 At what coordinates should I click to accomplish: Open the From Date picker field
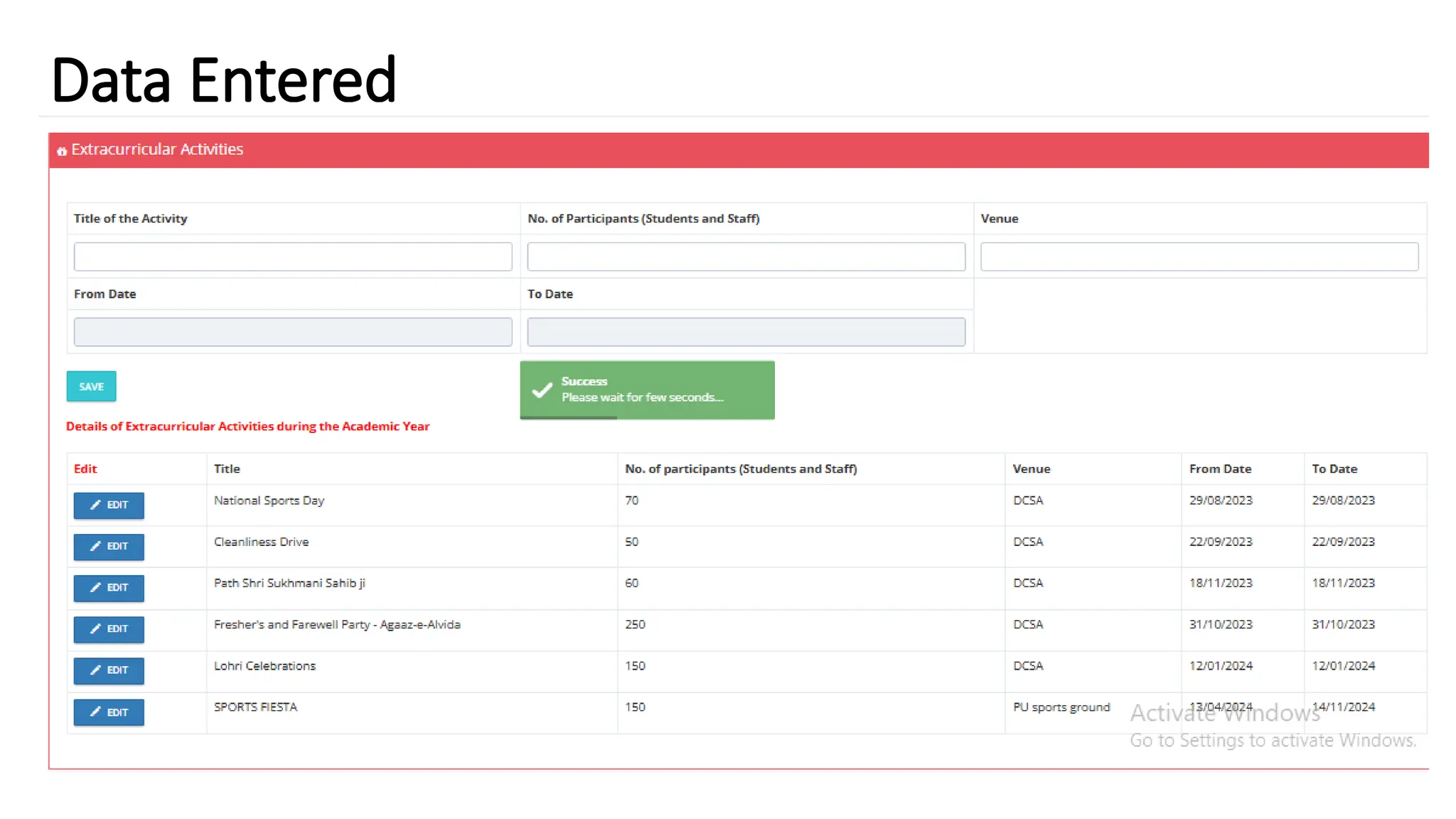coord(293,332)
